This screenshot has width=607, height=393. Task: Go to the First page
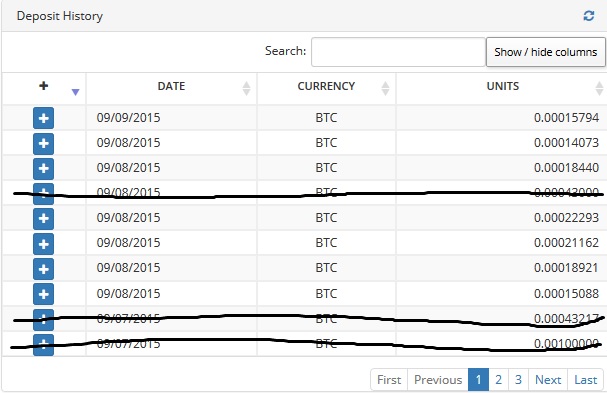(x=389, y=380)
